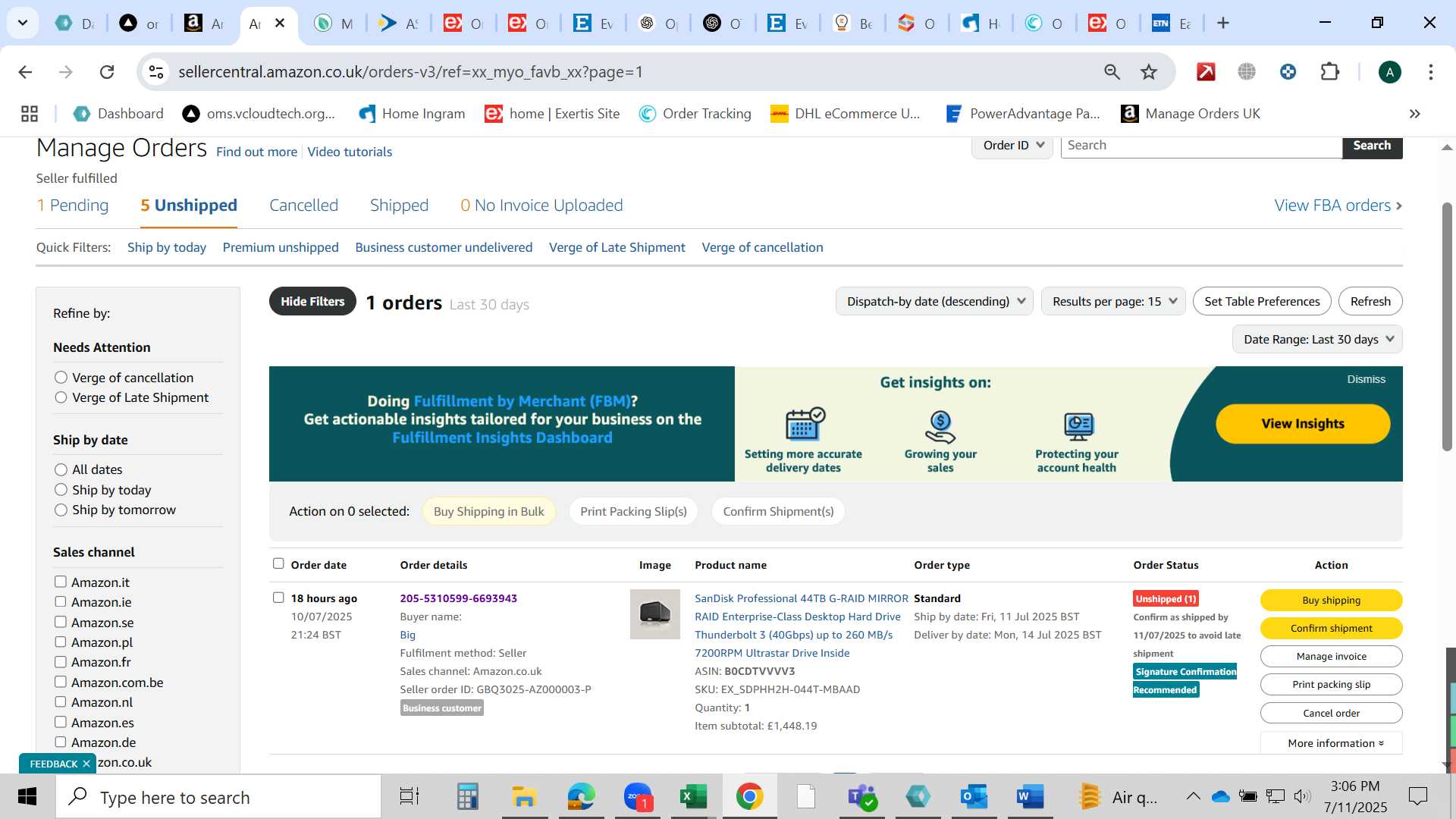Image resolution: width=1456 pixels, height=819 pixels.
Task: Select Verge of Late Shipment radio button
Action: (61, 397)
